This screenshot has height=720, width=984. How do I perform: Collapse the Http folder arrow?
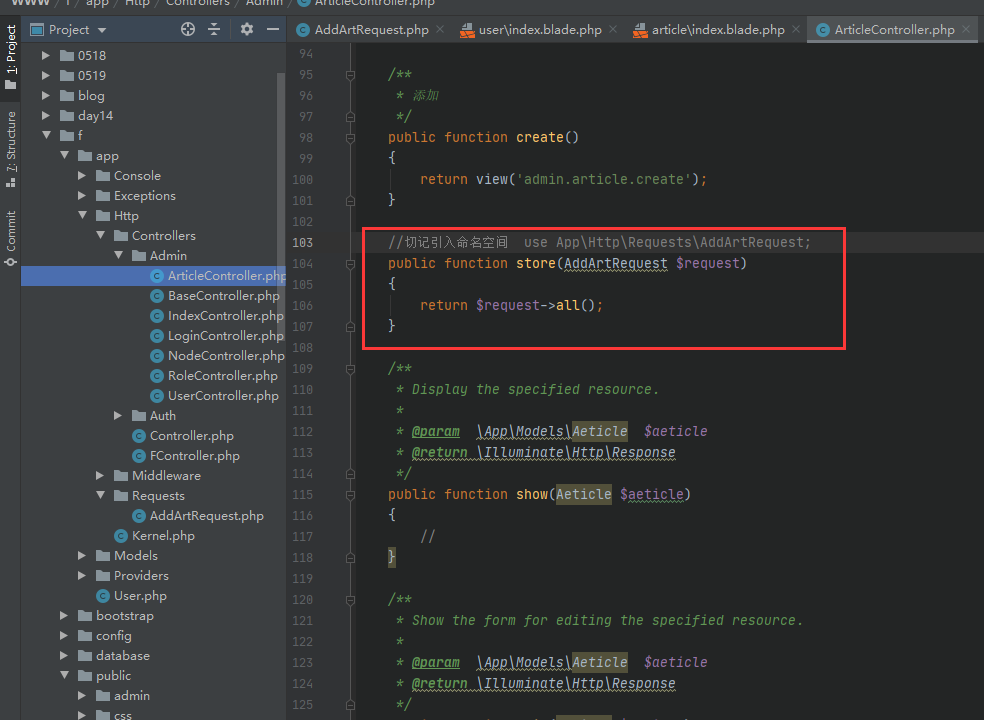coord(82,215)
